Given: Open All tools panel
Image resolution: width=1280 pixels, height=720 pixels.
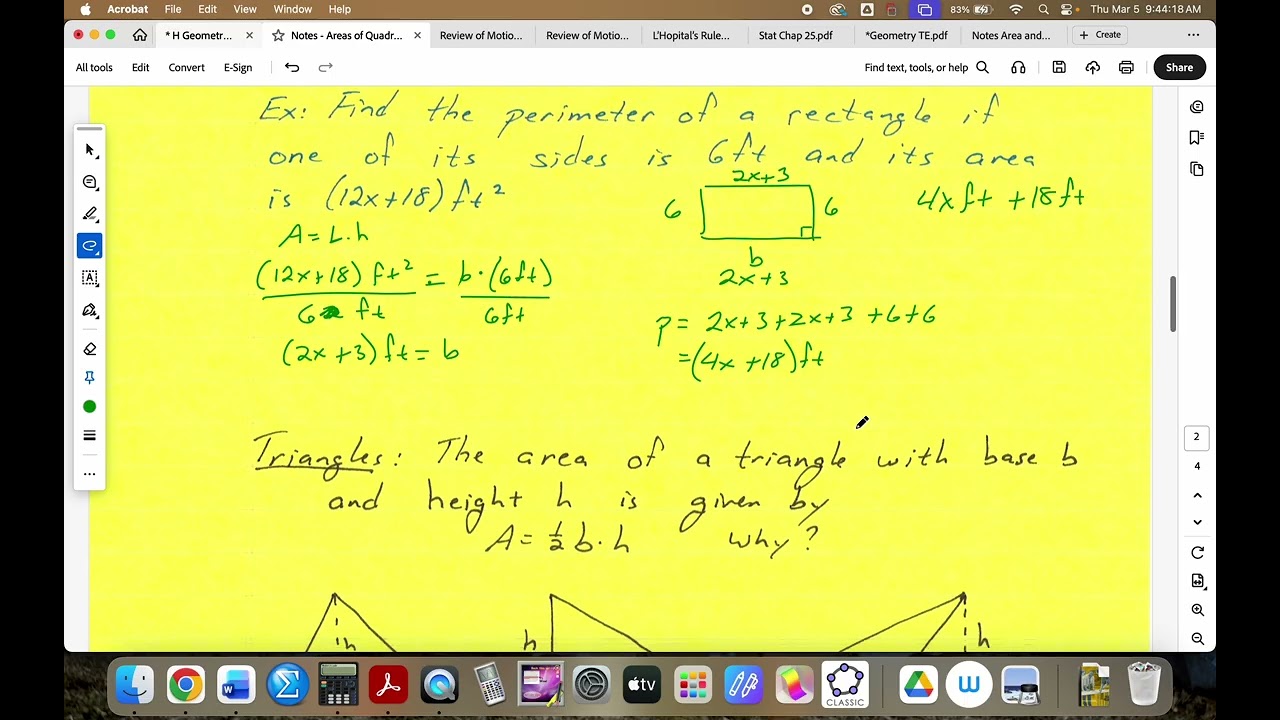Looking at the screenshot, I should tap(94, 67).
